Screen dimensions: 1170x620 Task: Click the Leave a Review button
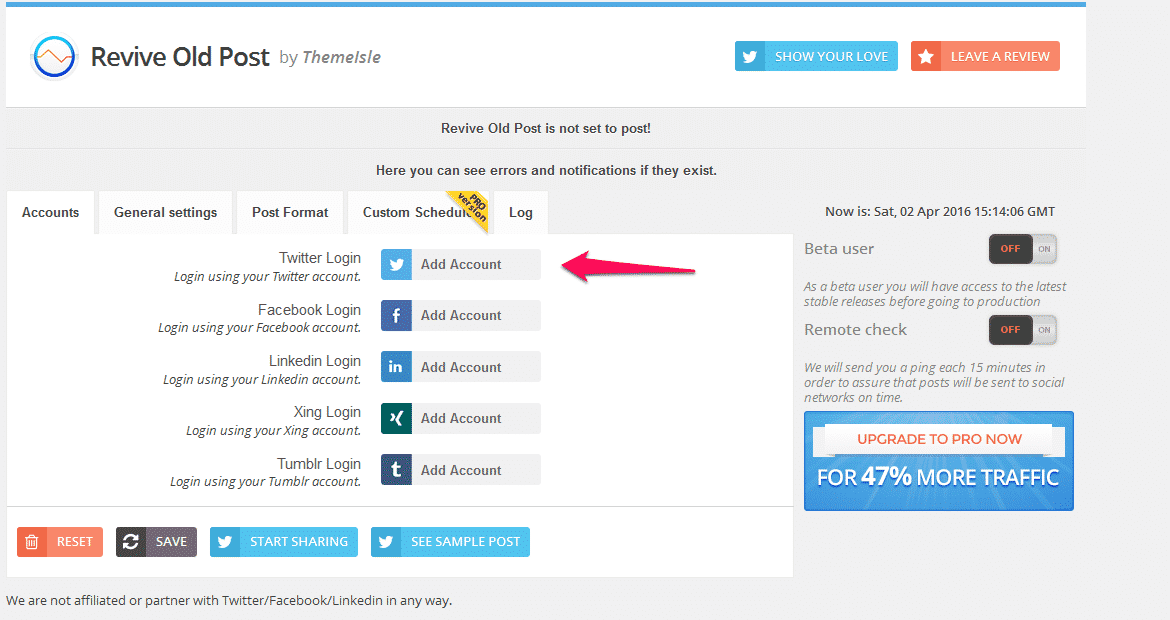point(985,57)
